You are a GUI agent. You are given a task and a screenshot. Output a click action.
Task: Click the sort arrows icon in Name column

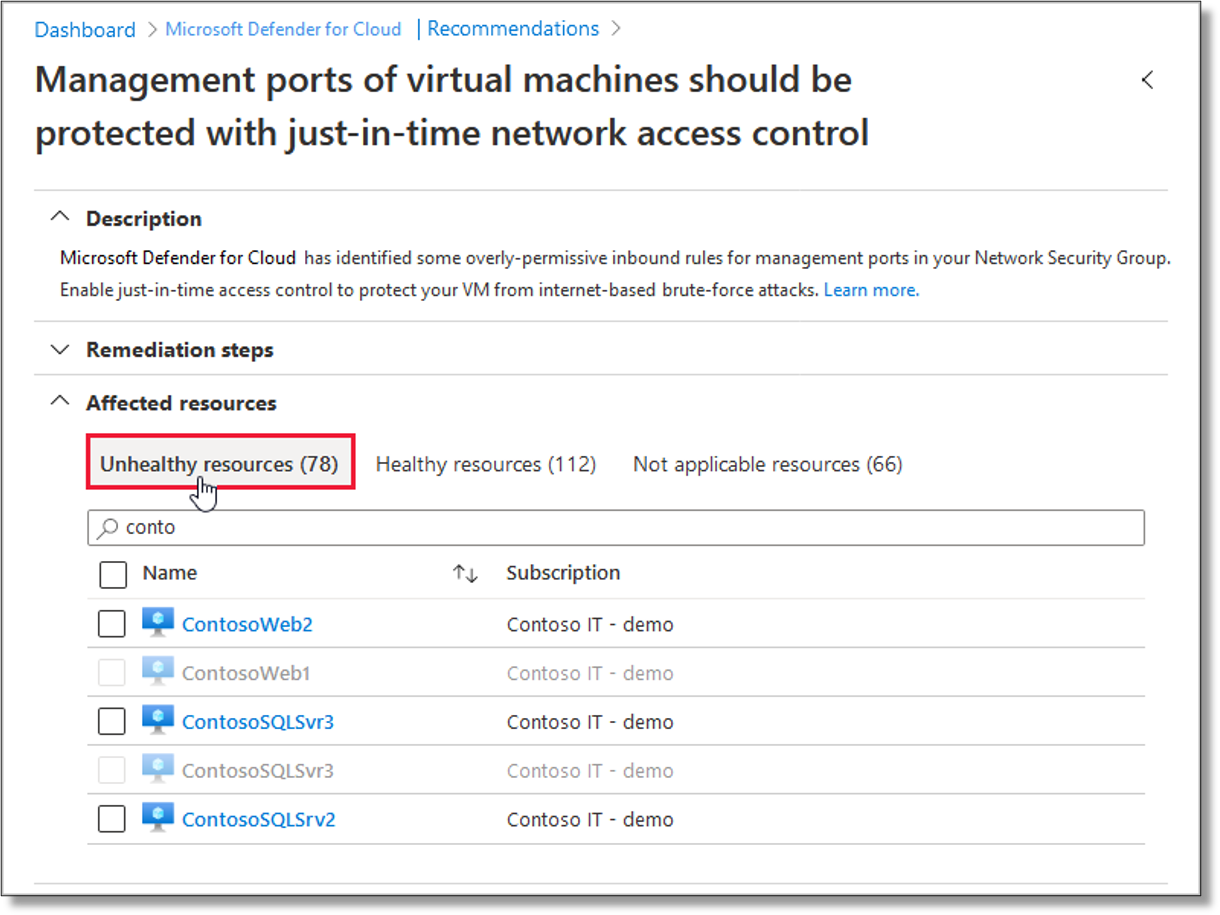pyautogui.click(x=465, y=574)
